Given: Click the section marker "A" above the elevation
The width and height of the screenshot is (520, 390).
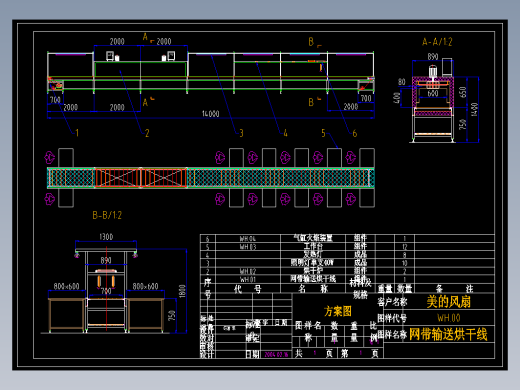Looking at the screenshot, I should (145, 37).
